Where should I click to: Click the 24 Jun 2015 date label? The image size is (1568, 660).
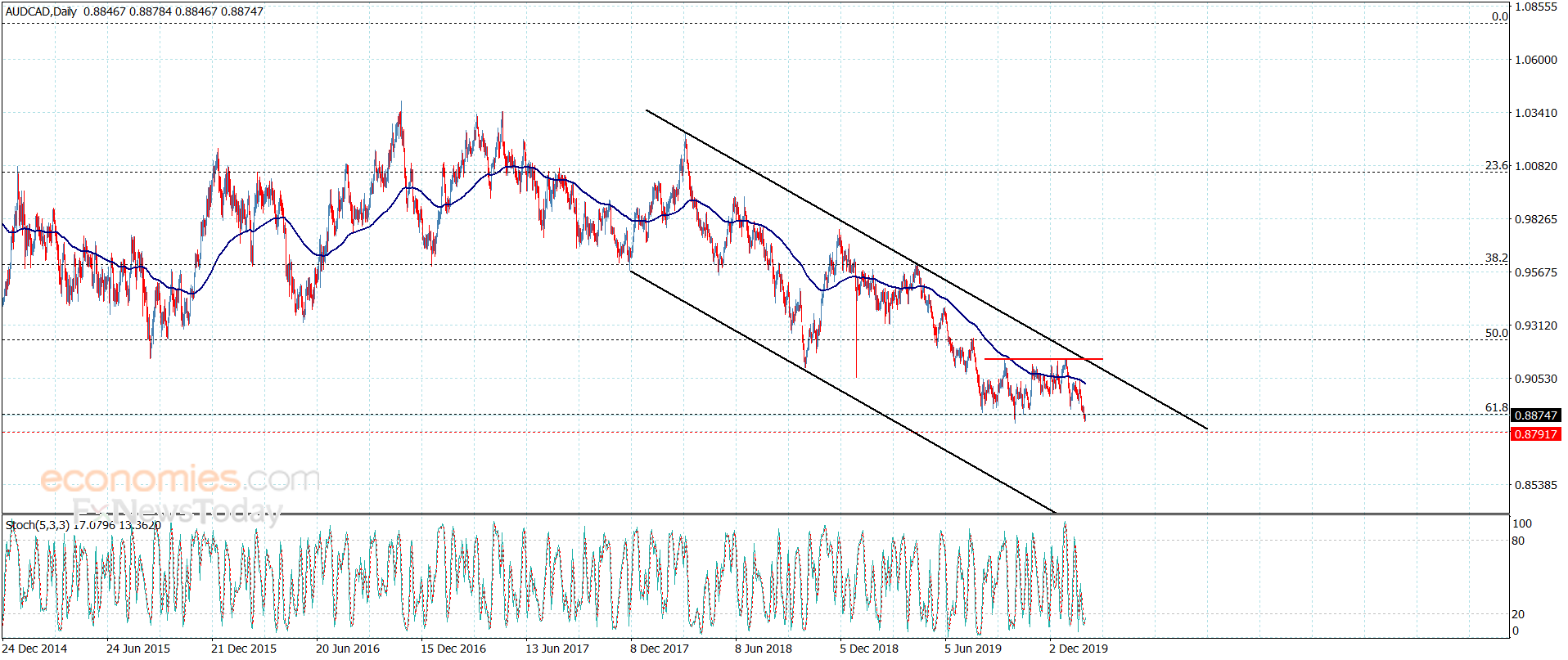(138, 649)
